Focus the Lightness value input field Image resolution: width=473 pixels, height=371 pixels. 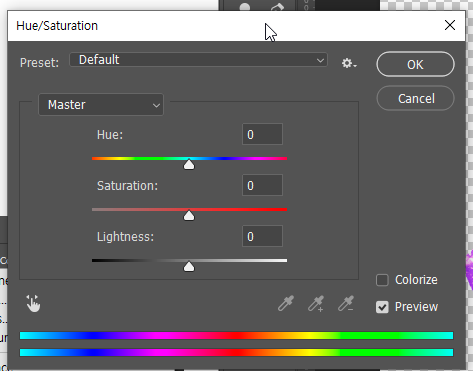pyautogui.click(x=262, y=236)
